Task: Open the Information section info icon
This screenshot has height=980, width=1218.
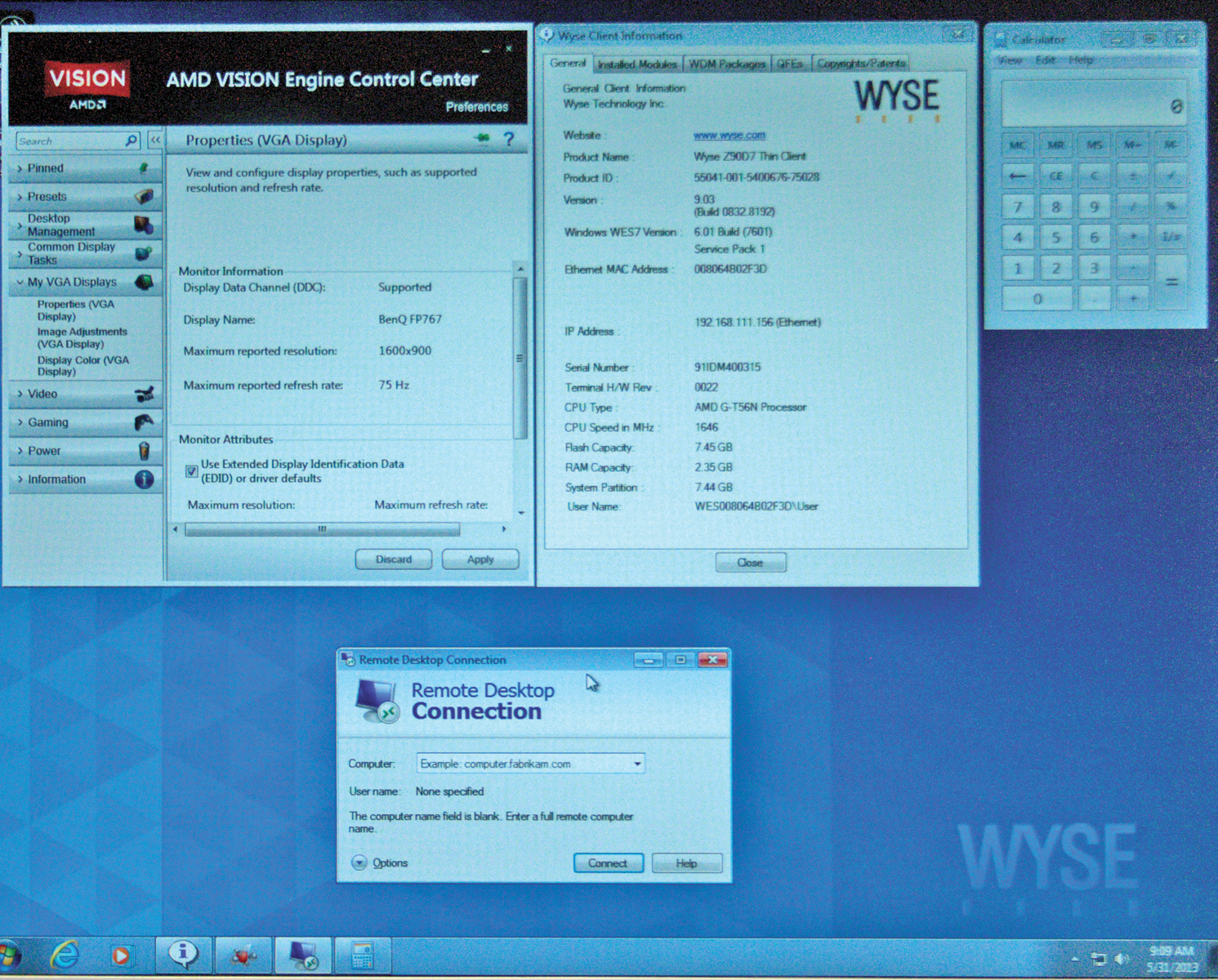Action: (145, 479)
